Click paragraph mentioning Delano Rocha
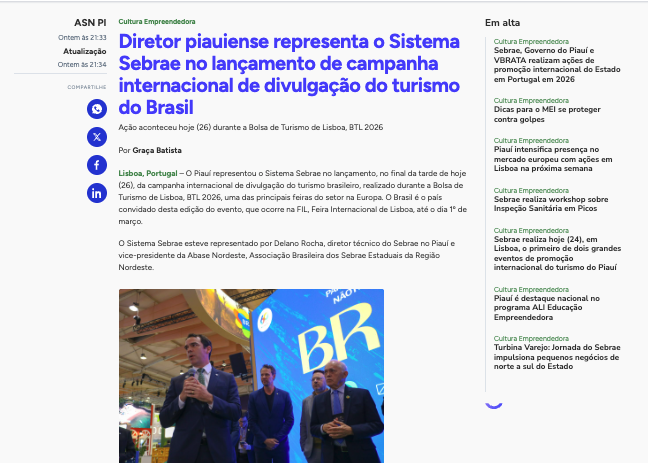The height and width of the screenshot is (463, 648). [x=287, y=255]
